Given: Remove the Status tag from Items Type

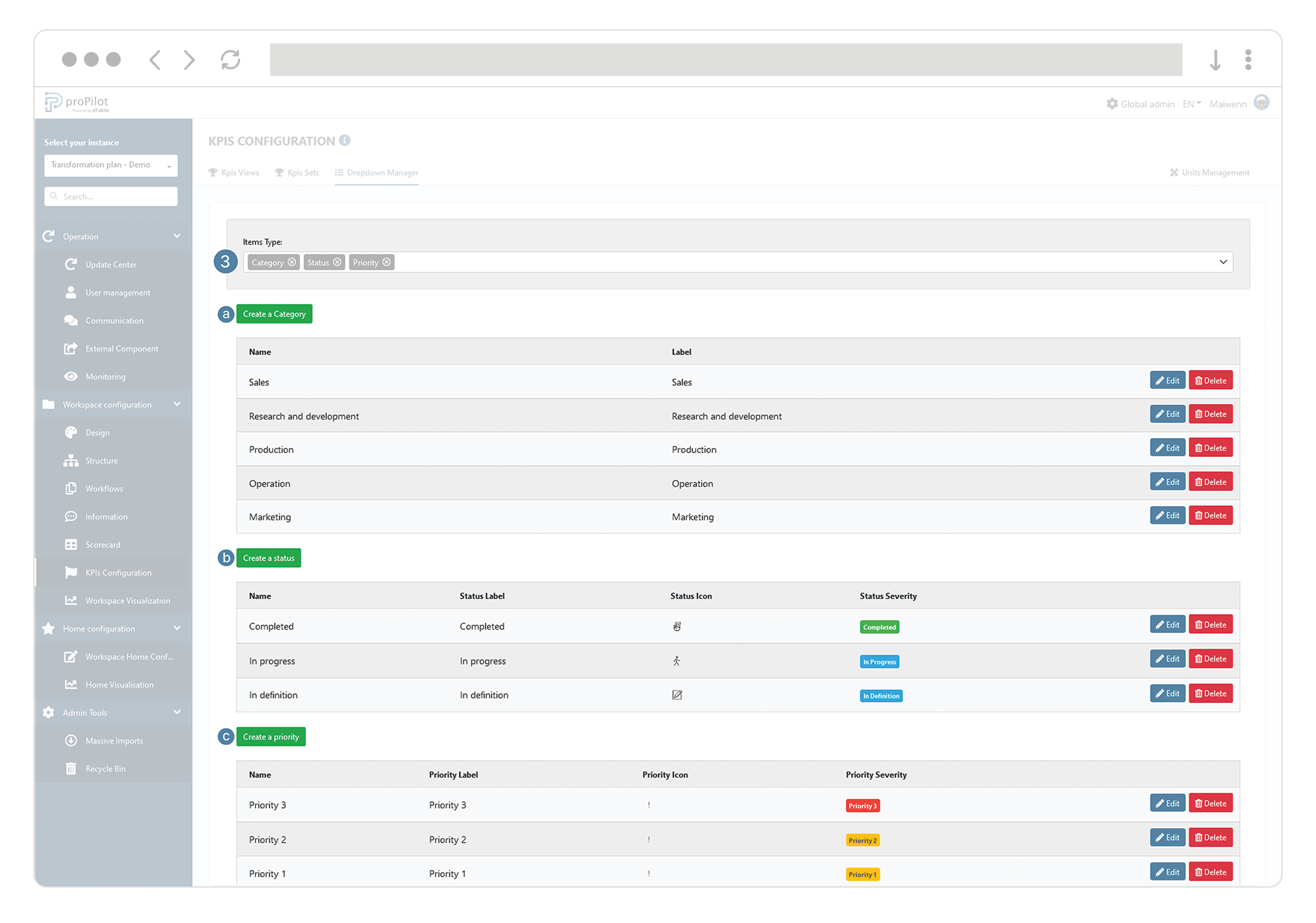Looking at the screenshot, I should coord(338,262).
